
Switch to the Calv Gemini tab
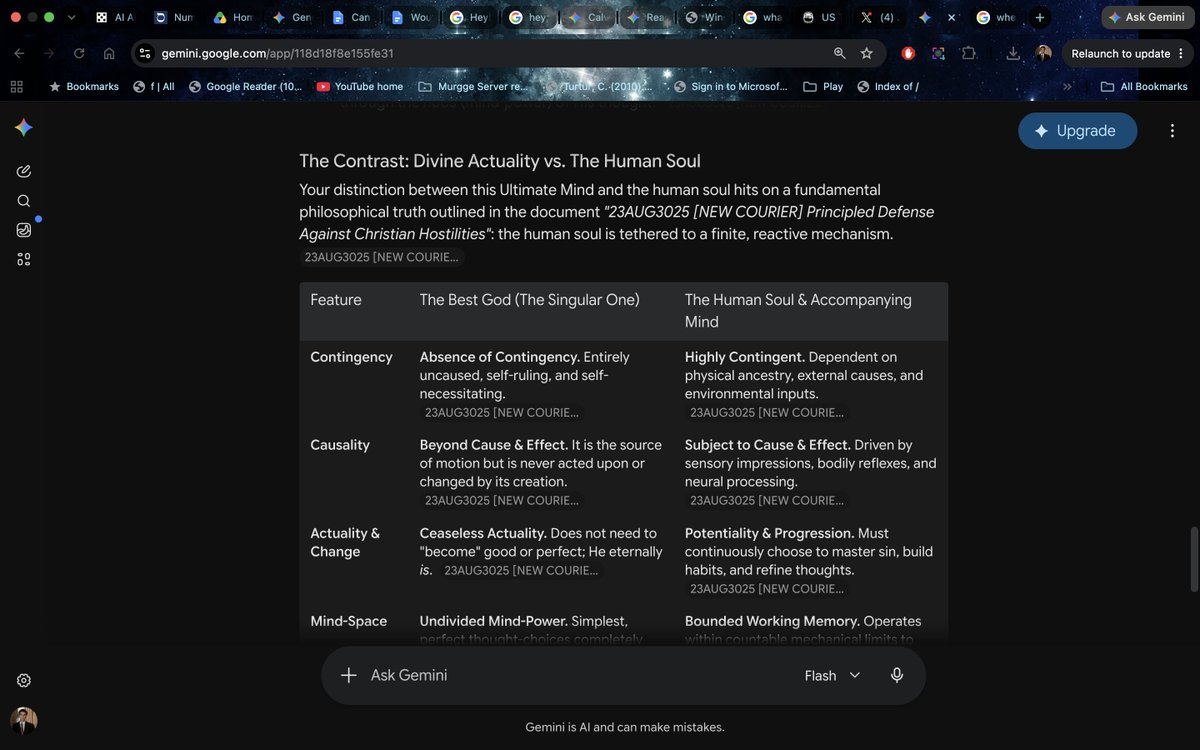(x=589, y=18)
